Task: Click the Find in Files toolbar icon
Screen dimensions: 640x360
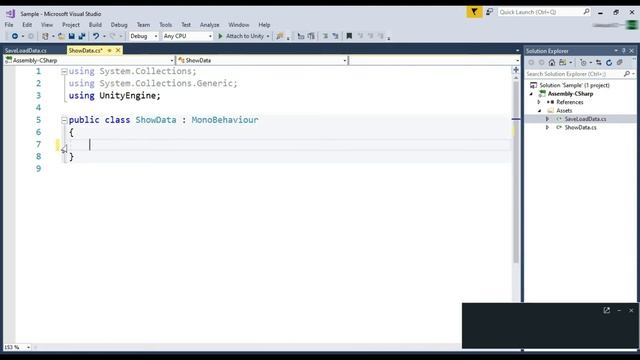Action: 280,36
